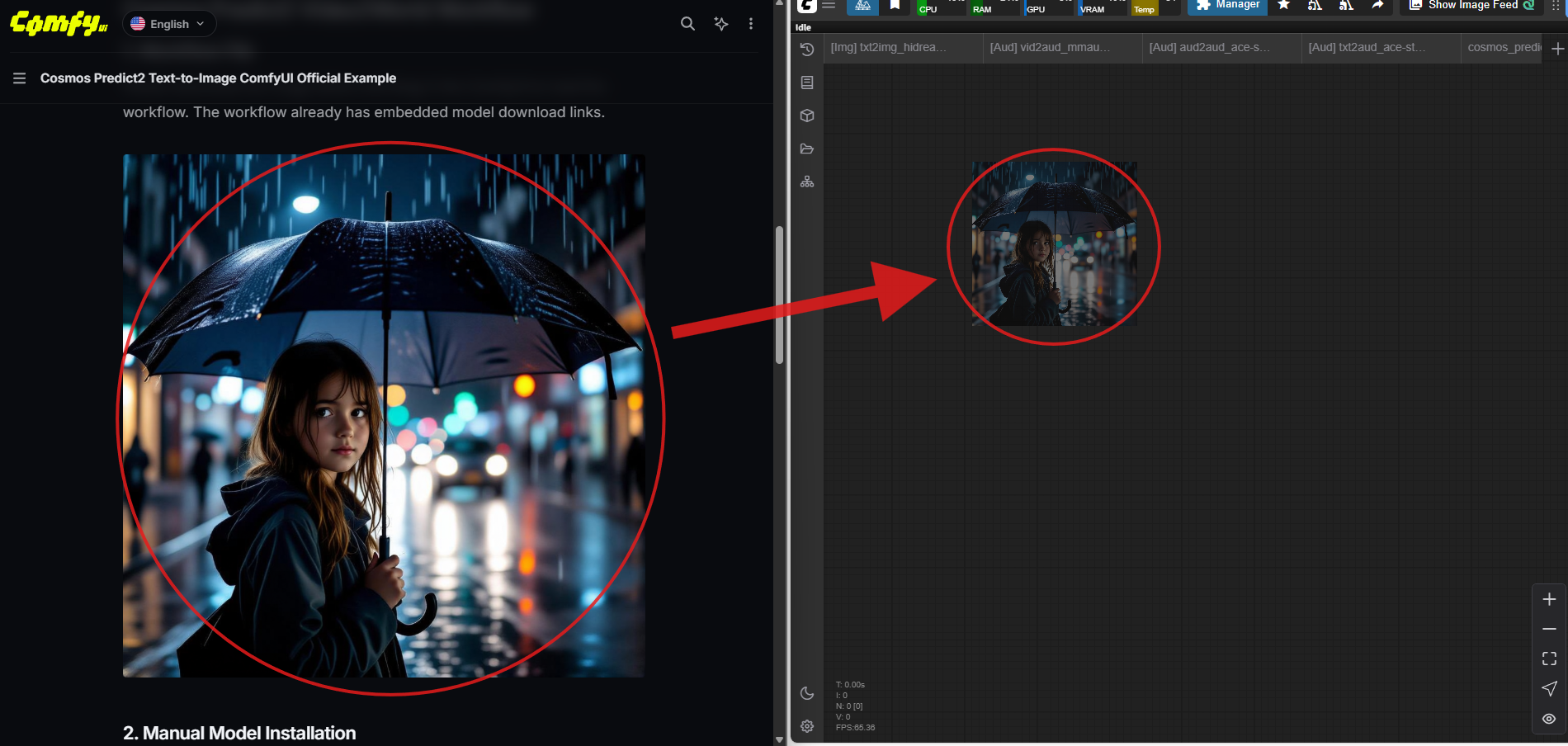Open the node tree hierarchy sidebar icon
Screen dimensions: 1568x746
[x=807, y=182]
